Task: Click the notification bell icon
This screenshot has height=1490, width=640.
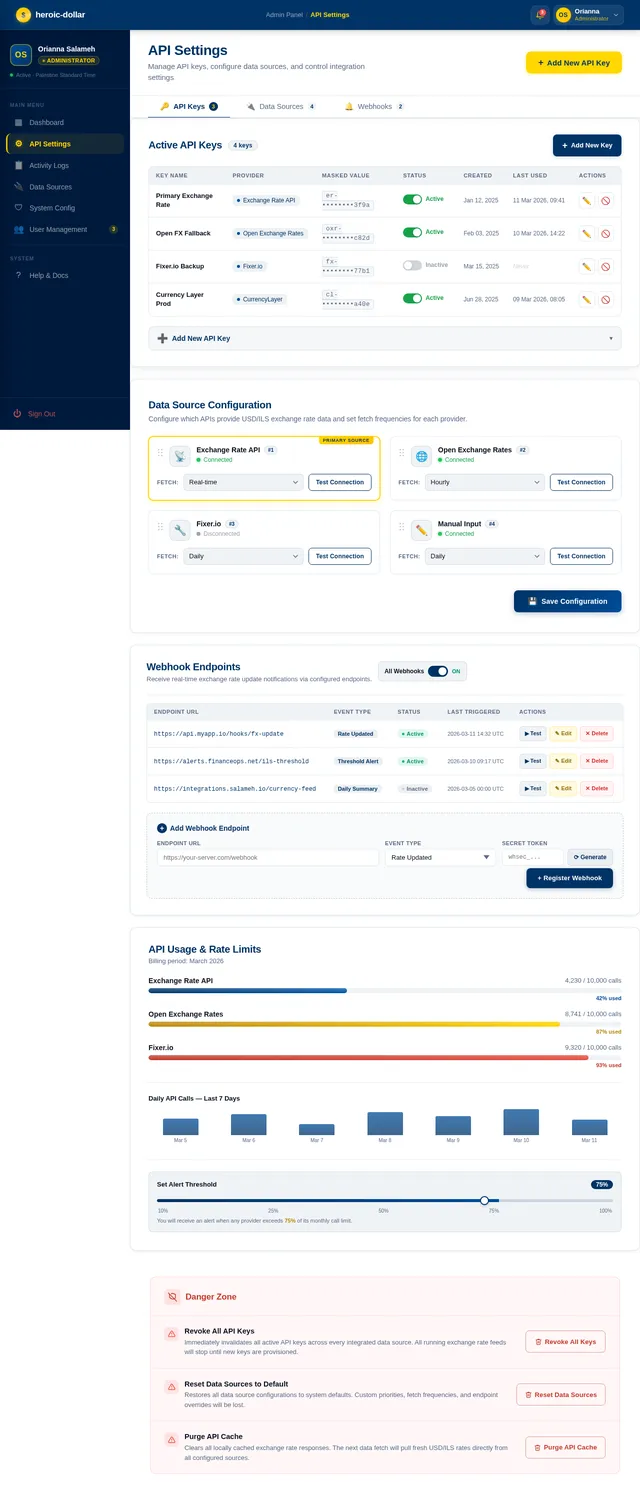Action: tap(540, 15)
